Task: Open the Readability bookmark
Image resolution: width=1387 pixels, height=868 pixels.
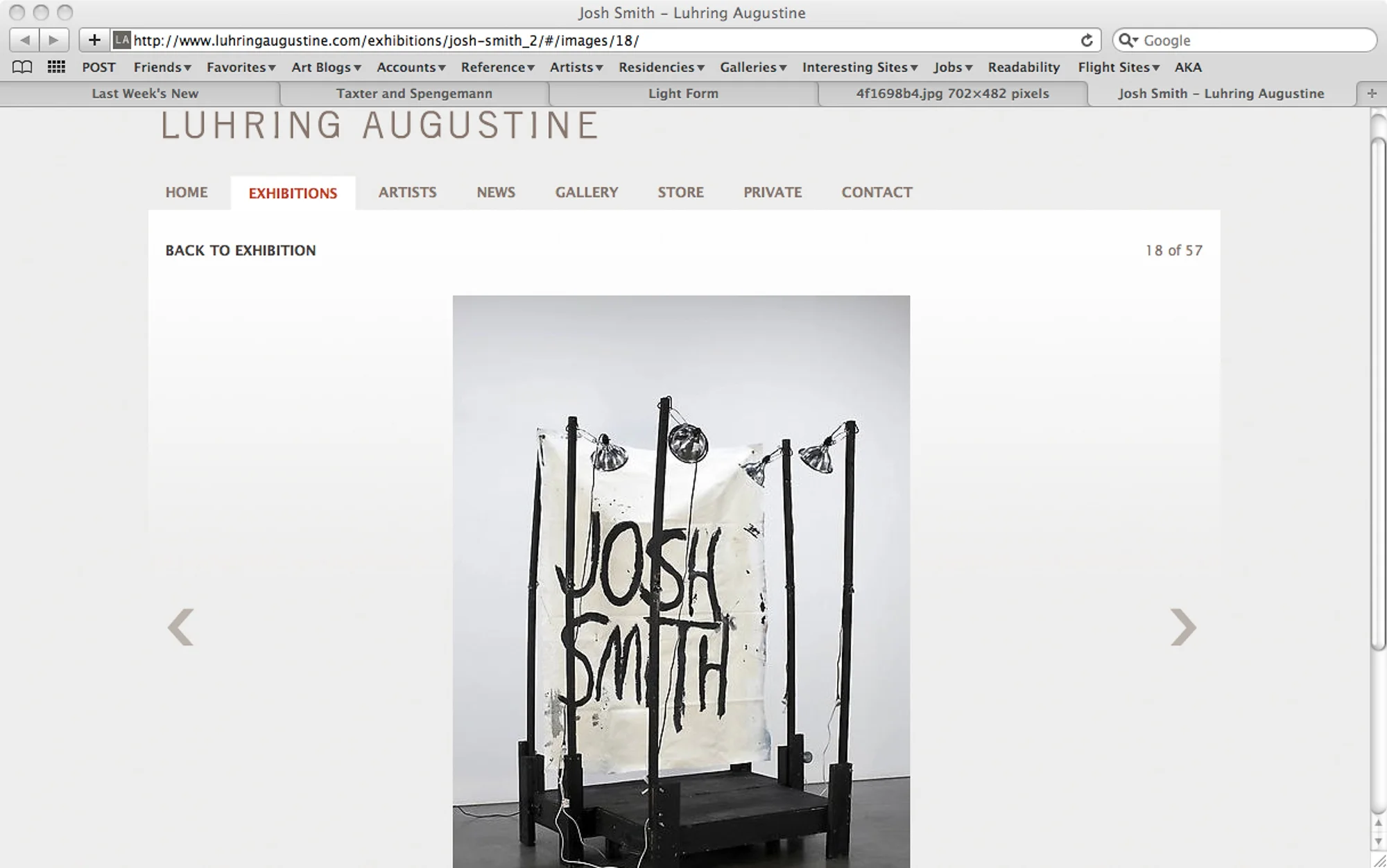Action: [x=1024, y=67]
